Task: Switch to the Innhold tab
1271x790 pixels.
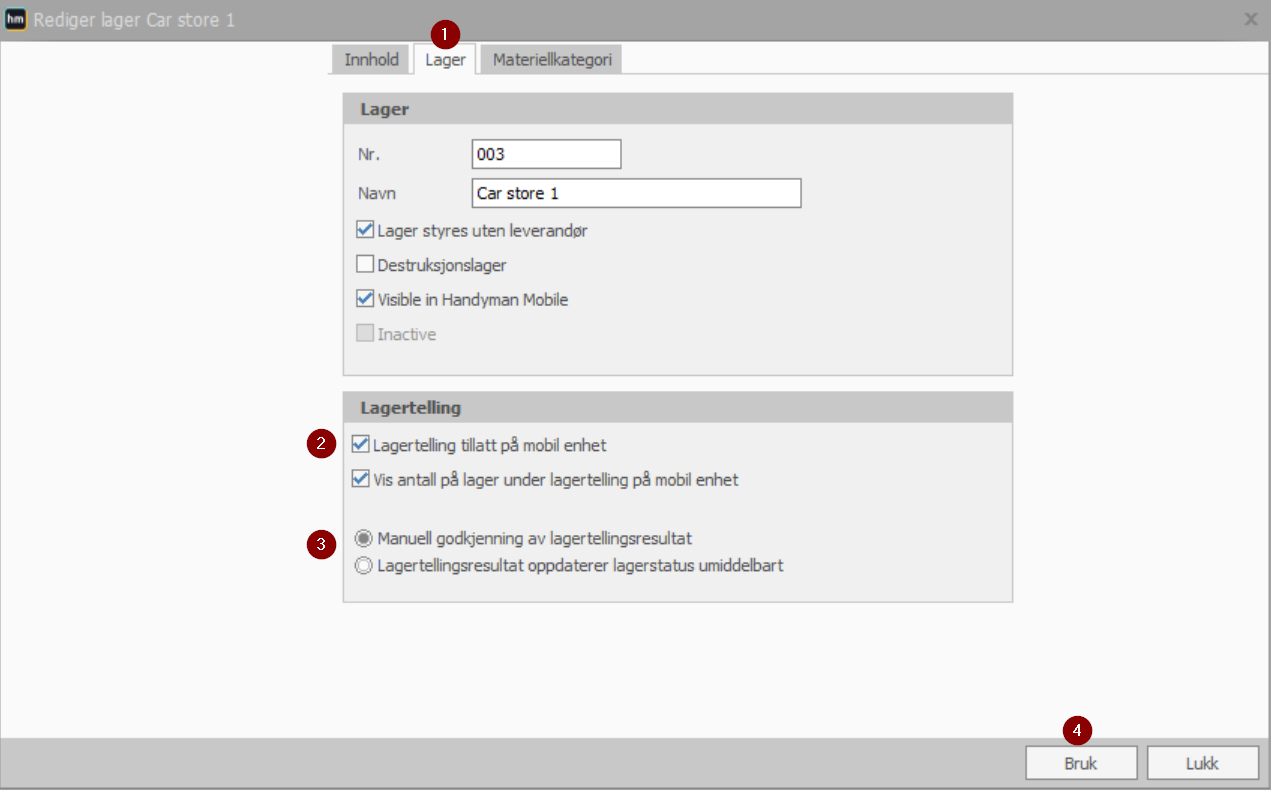Action: click(372, 60)
